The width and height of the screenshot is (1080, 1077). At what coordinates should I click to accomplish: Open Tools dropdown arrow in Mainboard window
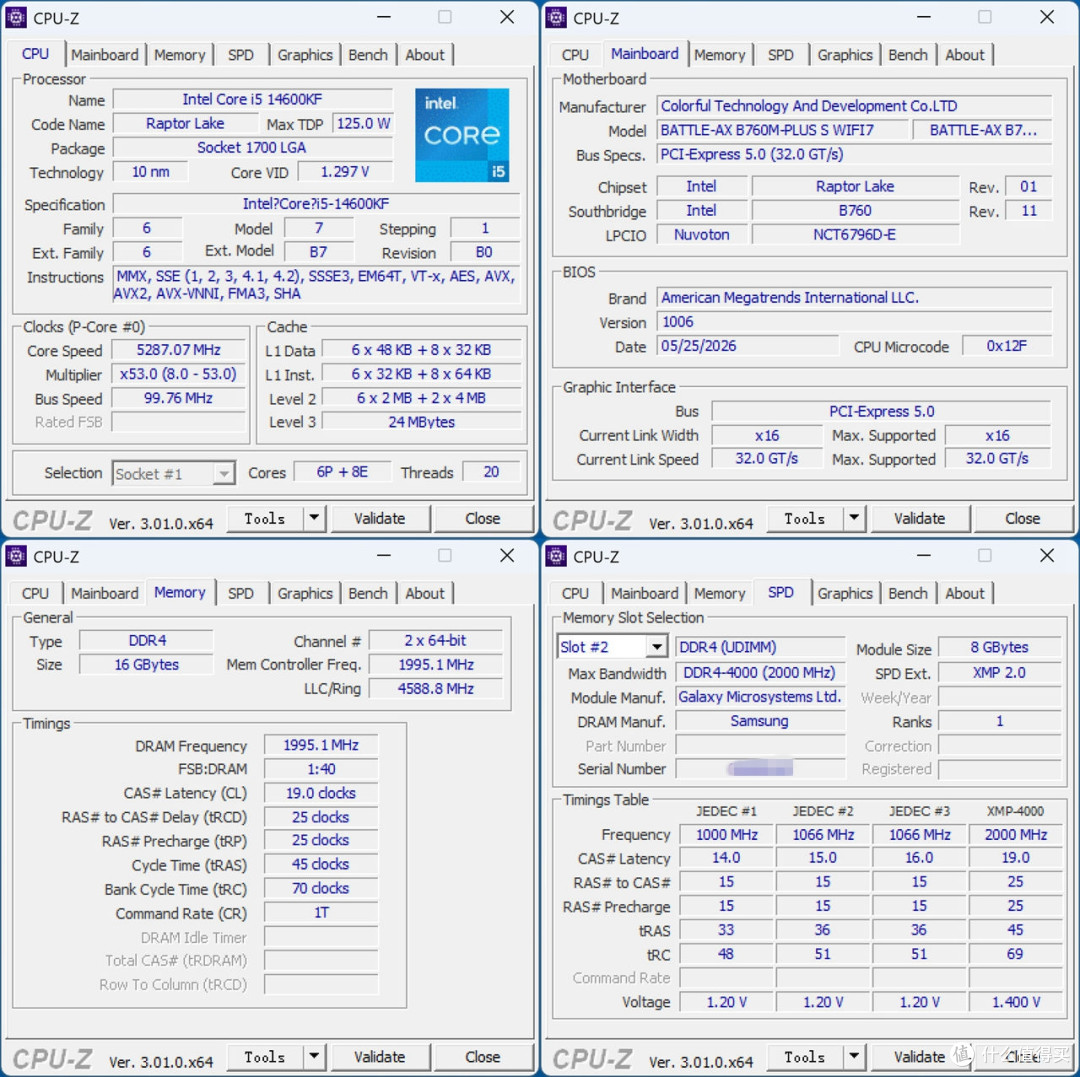(854, 518)
